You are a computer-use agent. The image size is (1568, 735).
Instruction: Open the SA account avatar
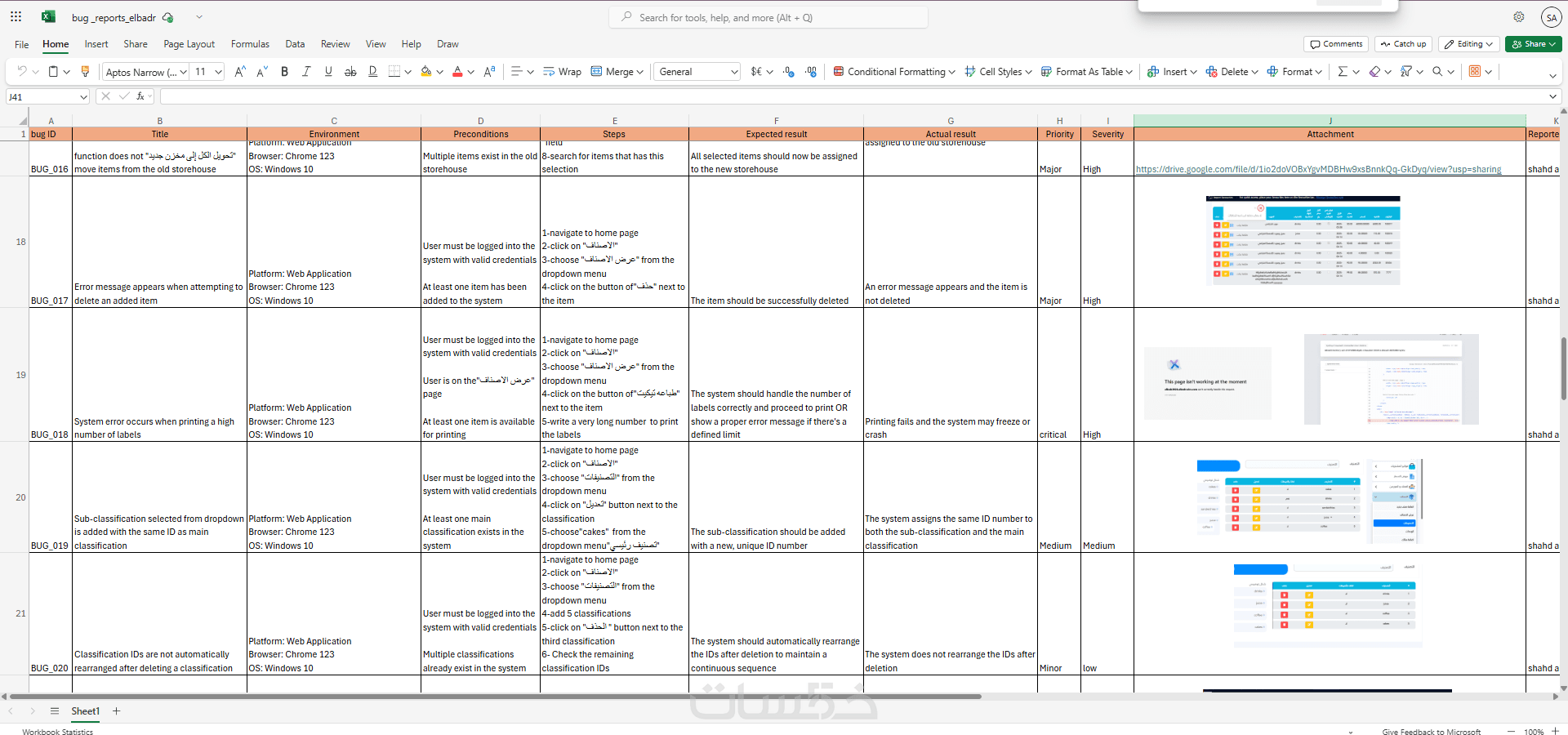pyautogui.click(x=1552, y=17)
